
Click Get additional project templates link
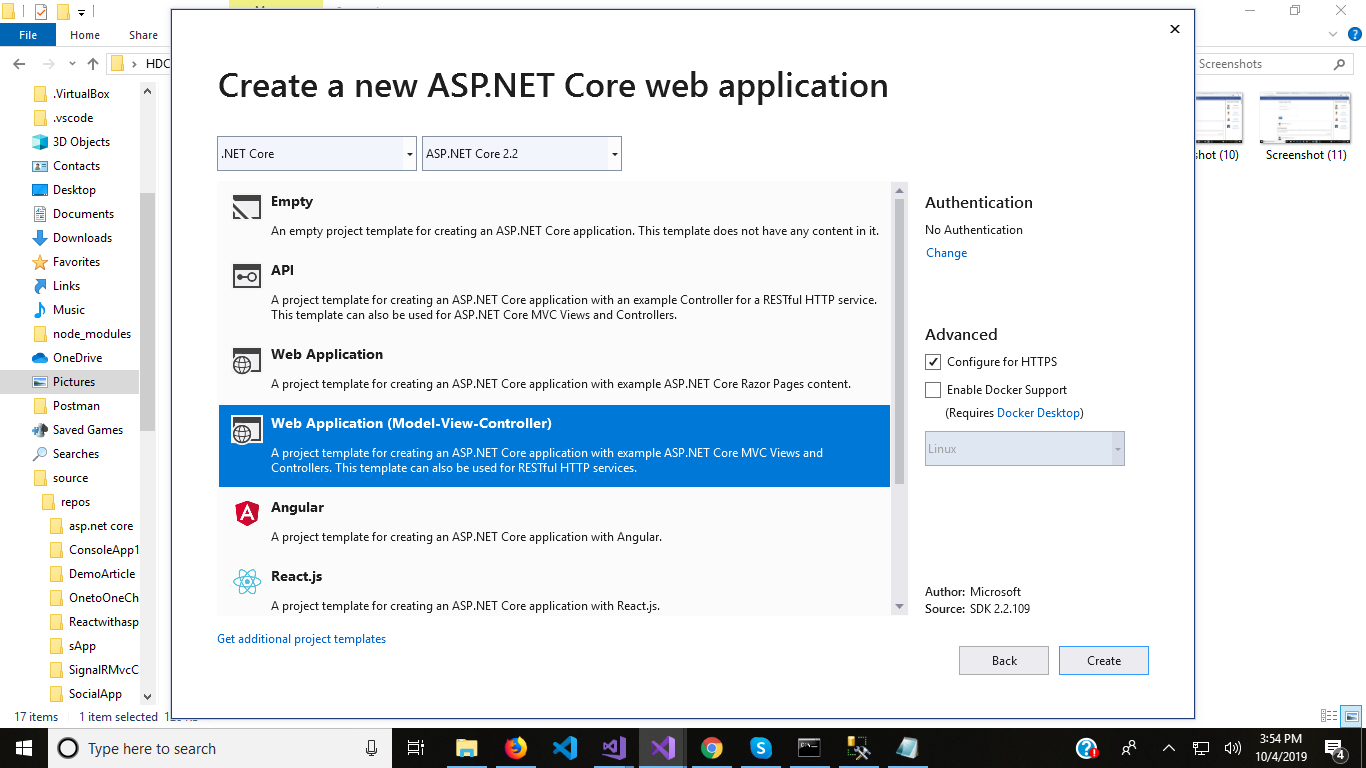pyautogui.click(x=301, y=639)
